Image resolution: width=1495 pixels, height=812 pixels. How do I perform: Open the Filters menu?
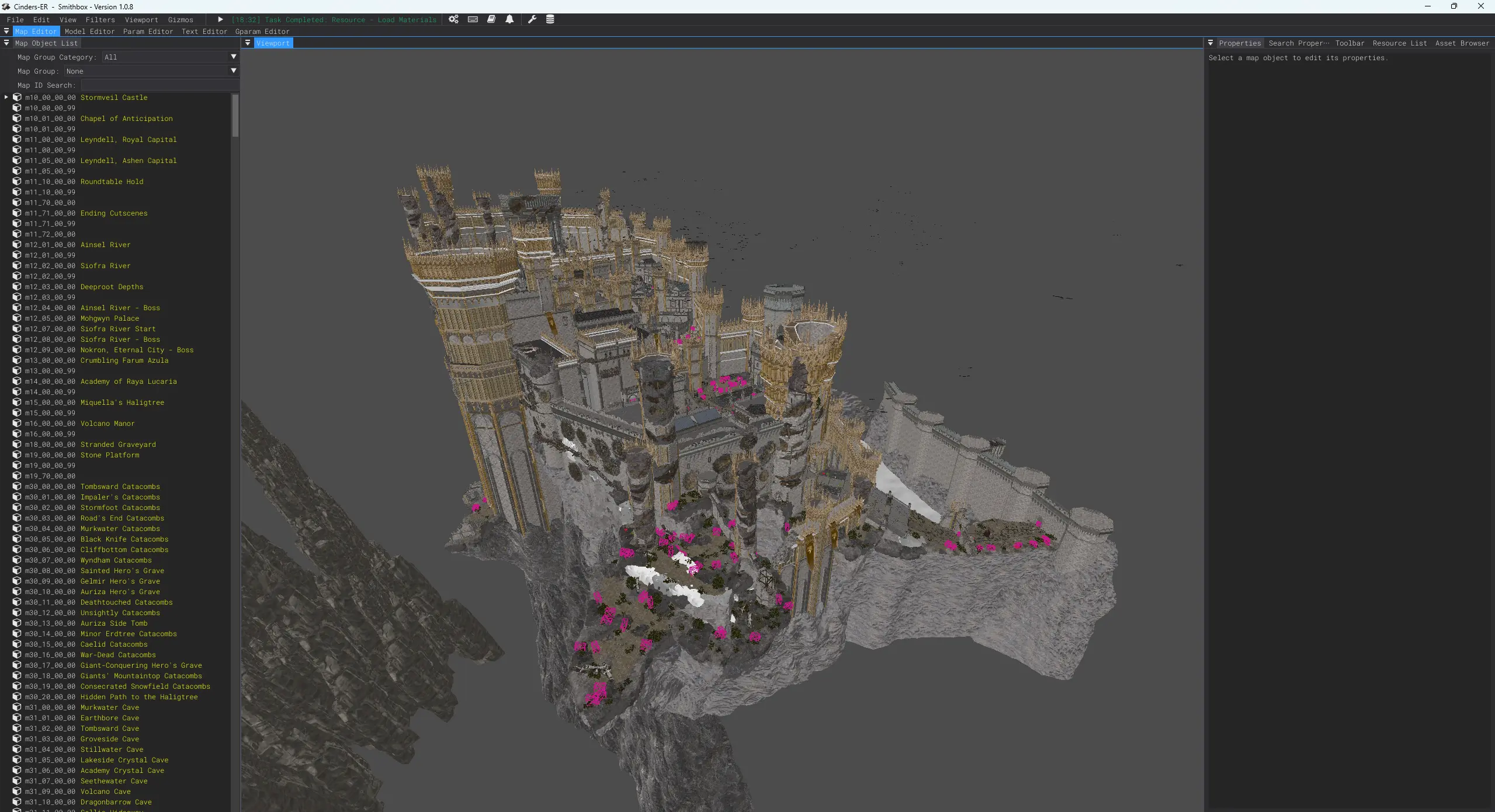click(x=100, y=20)
